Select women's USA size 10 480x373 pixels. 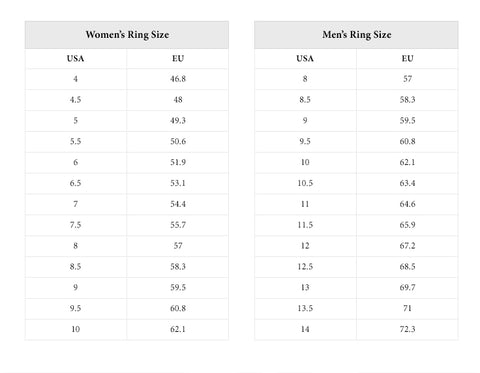(76, 329)
